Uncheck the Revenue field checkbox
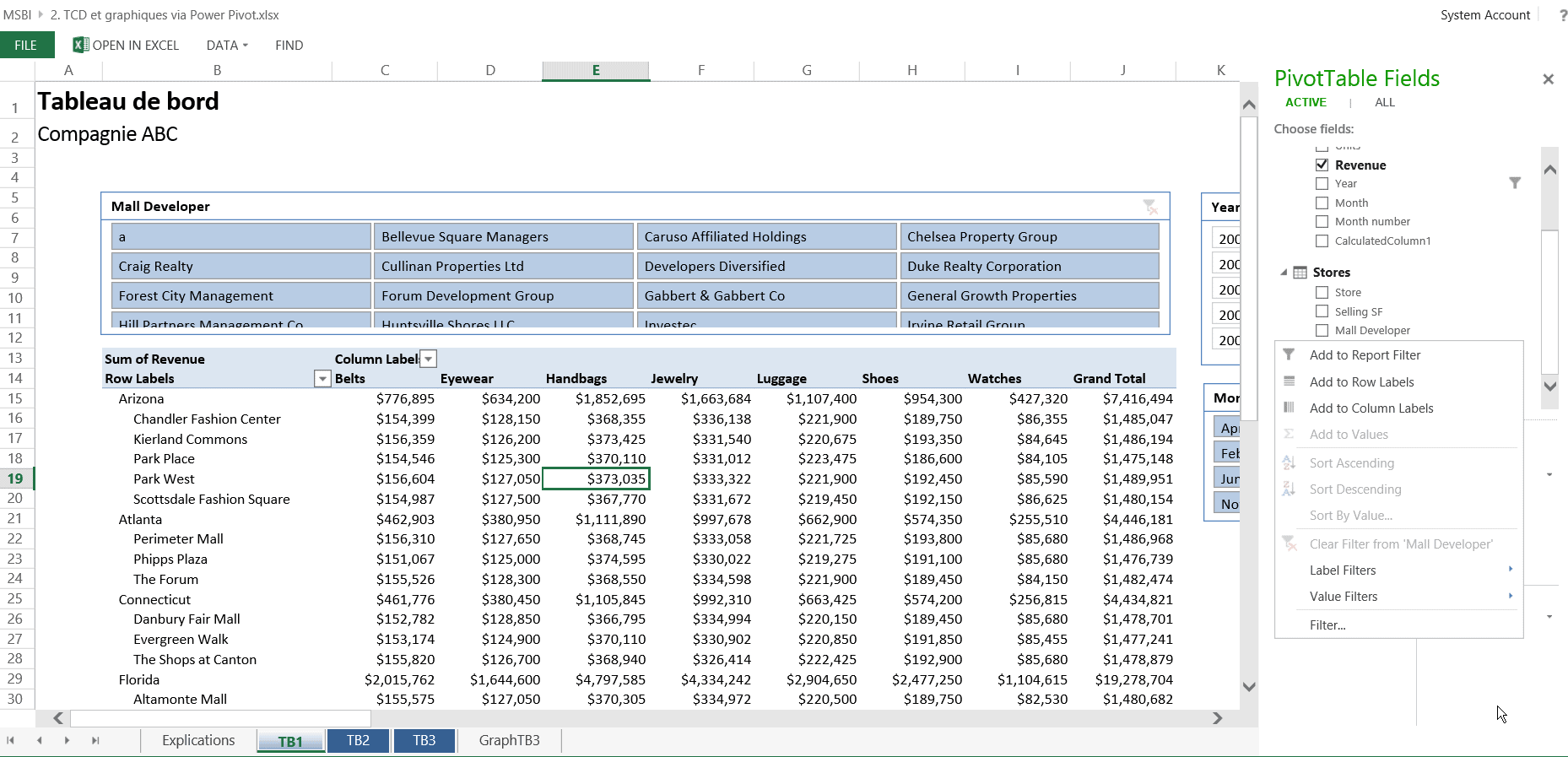The image size is (1568, 757). click(x=1322, y=165)
